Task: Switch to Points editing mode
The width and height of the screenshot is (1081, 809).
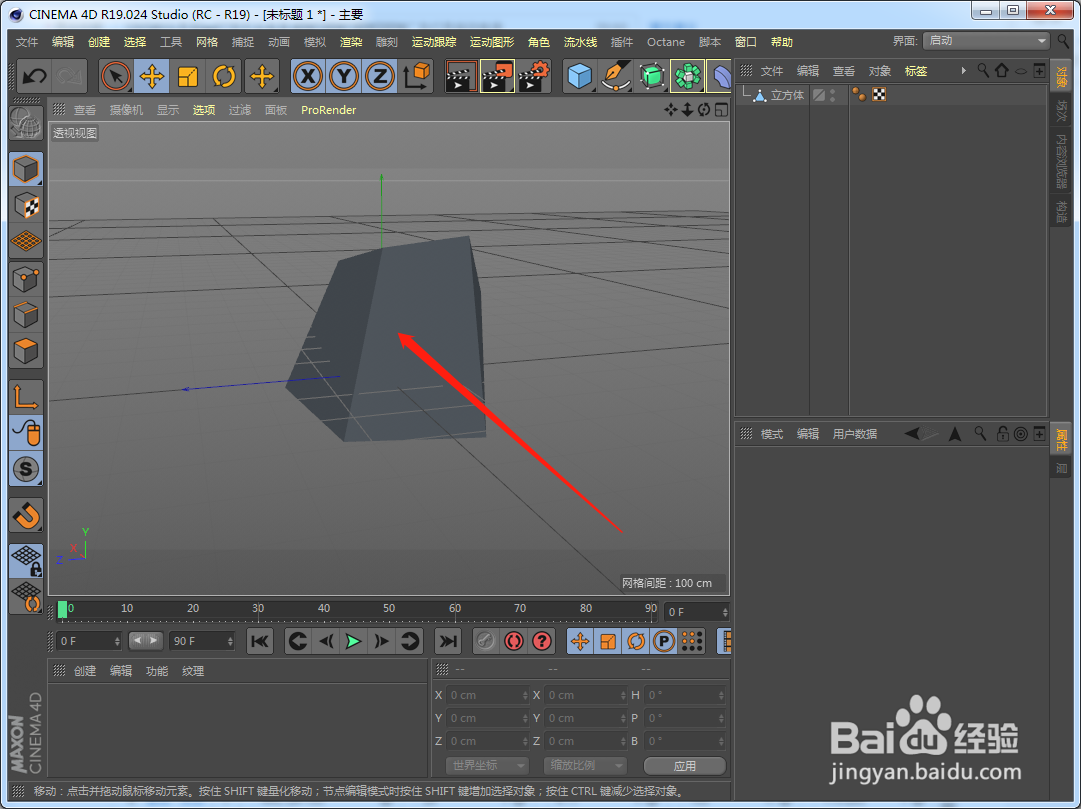Action: [25, 278]
